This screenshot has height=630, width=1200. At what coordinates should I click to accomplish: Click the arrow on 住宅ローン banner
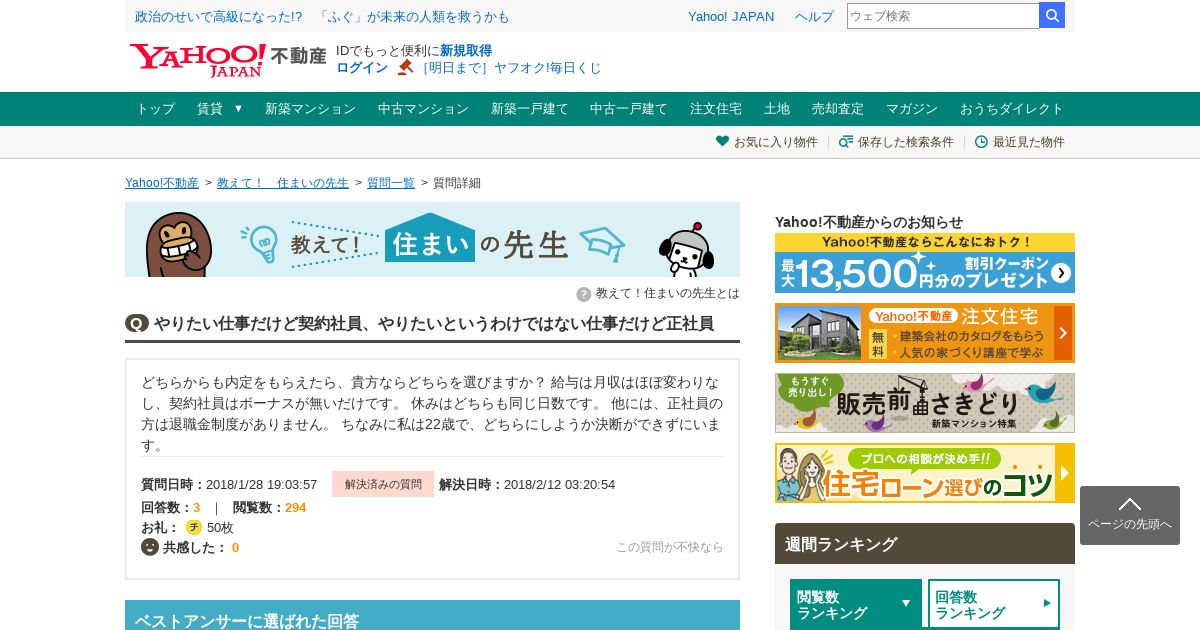1065,473
